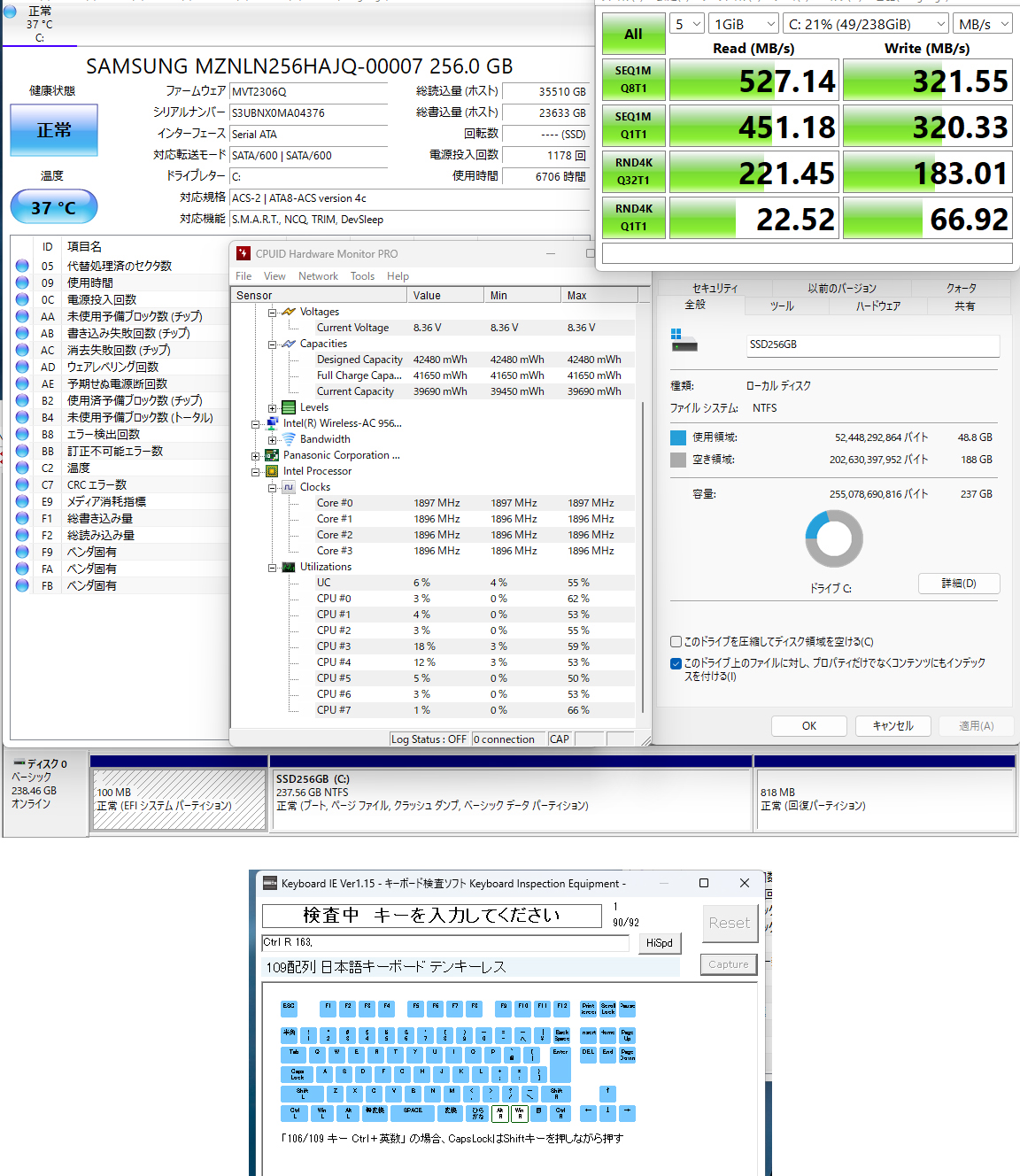Run the SEQ1M Q8T1 benchmark
This screenshot has height=1176, width=1020.
pos(633,79)
